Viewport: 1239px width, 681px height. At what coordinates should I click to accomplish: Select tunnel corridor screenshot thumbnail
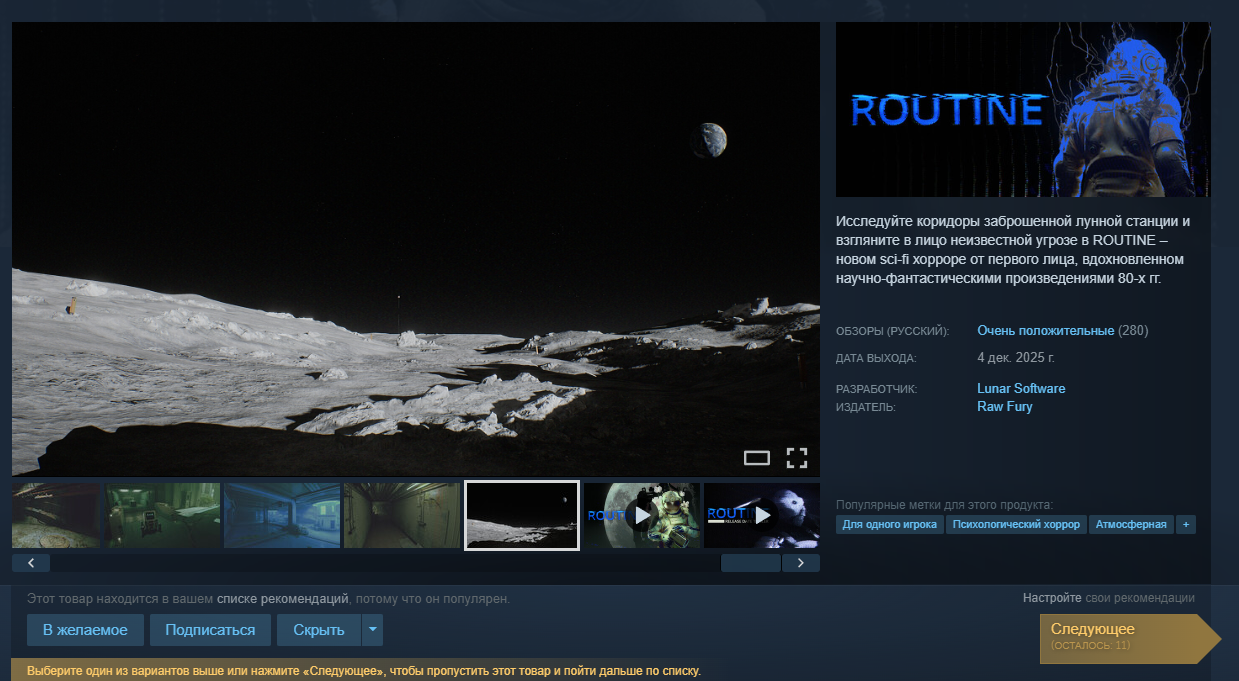[402, 516]
